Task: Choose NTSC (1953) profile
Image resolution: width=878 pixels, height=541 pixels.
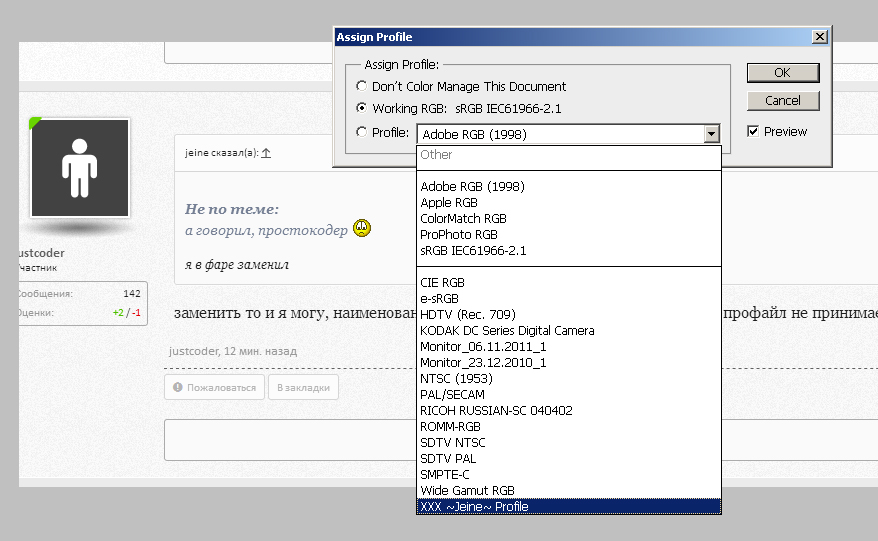Action: click(x=568, y=379)
